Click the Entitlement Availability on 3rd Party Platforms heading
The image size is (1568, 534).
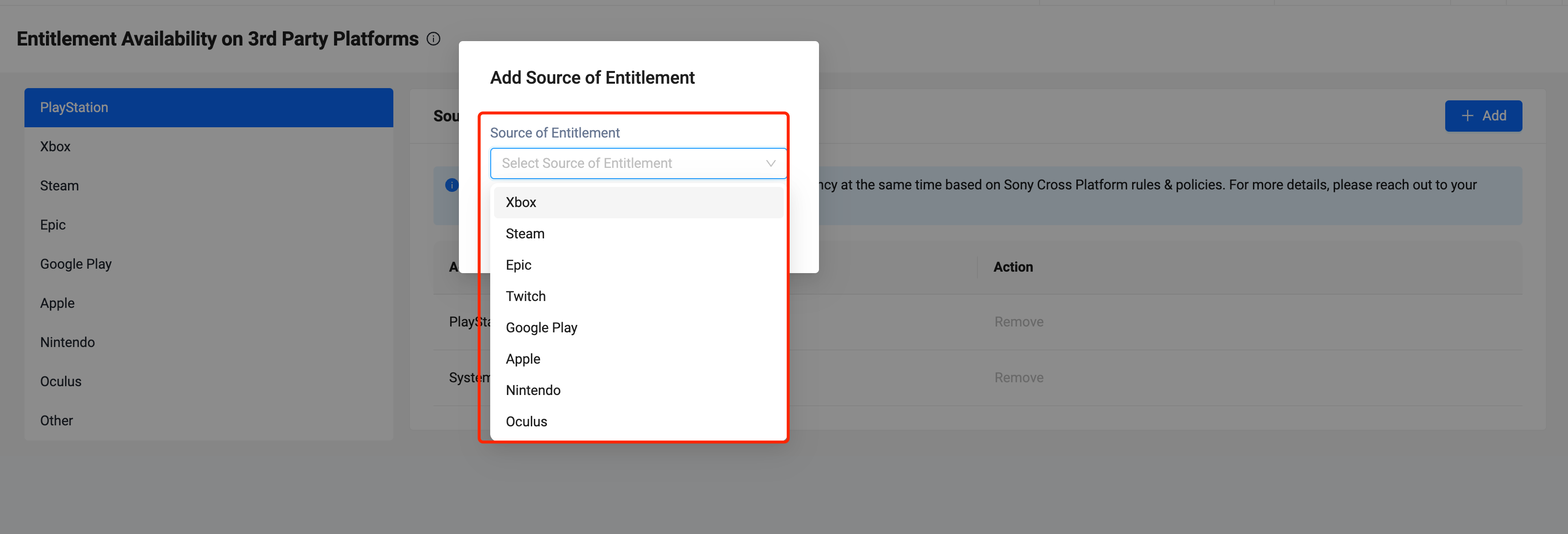(x=217, y=39)
